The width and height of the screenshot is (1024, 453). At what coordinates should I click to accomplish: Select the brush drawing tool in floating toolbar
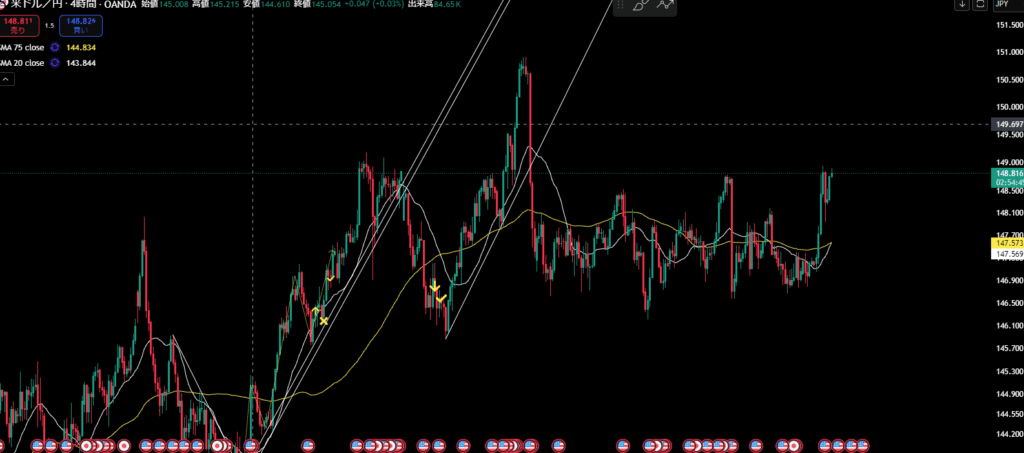coord(642,6)
